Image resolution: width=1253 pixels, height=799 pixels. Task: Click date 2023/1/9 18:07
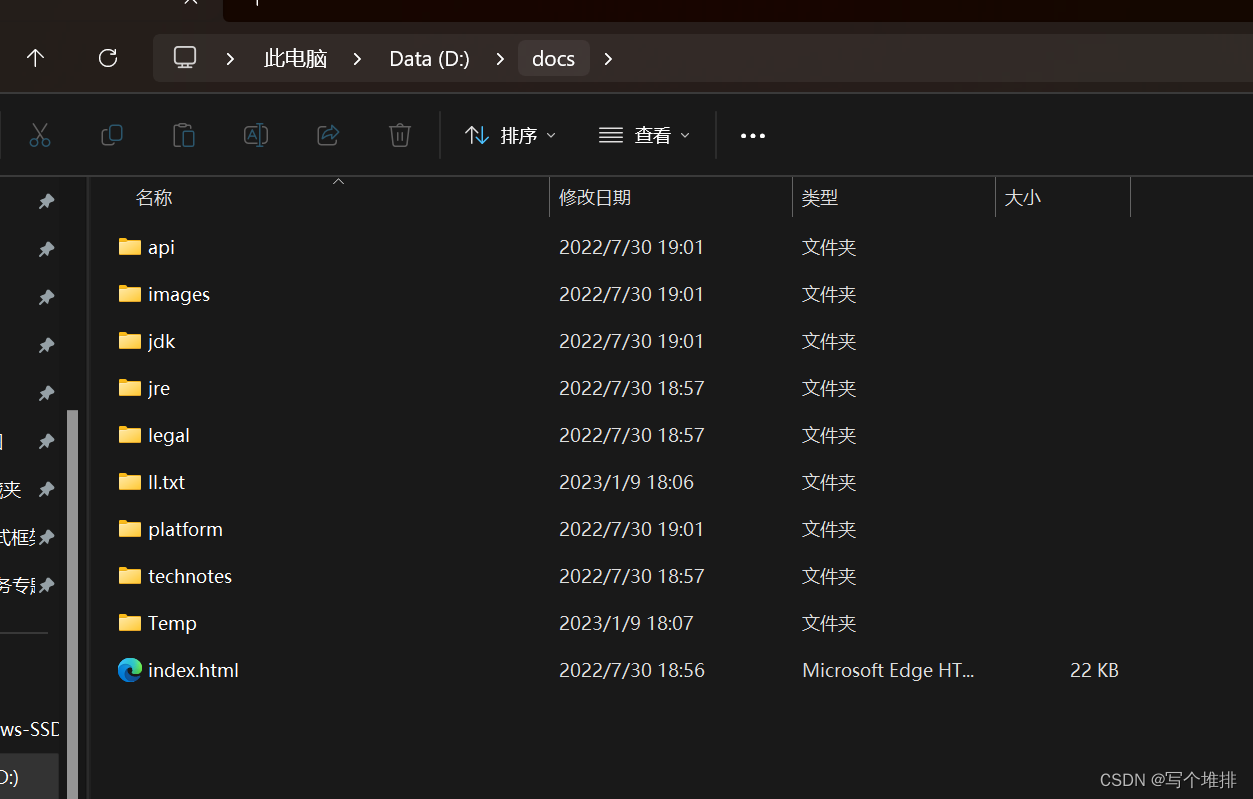pyautogui.click(x=626, y=623)
